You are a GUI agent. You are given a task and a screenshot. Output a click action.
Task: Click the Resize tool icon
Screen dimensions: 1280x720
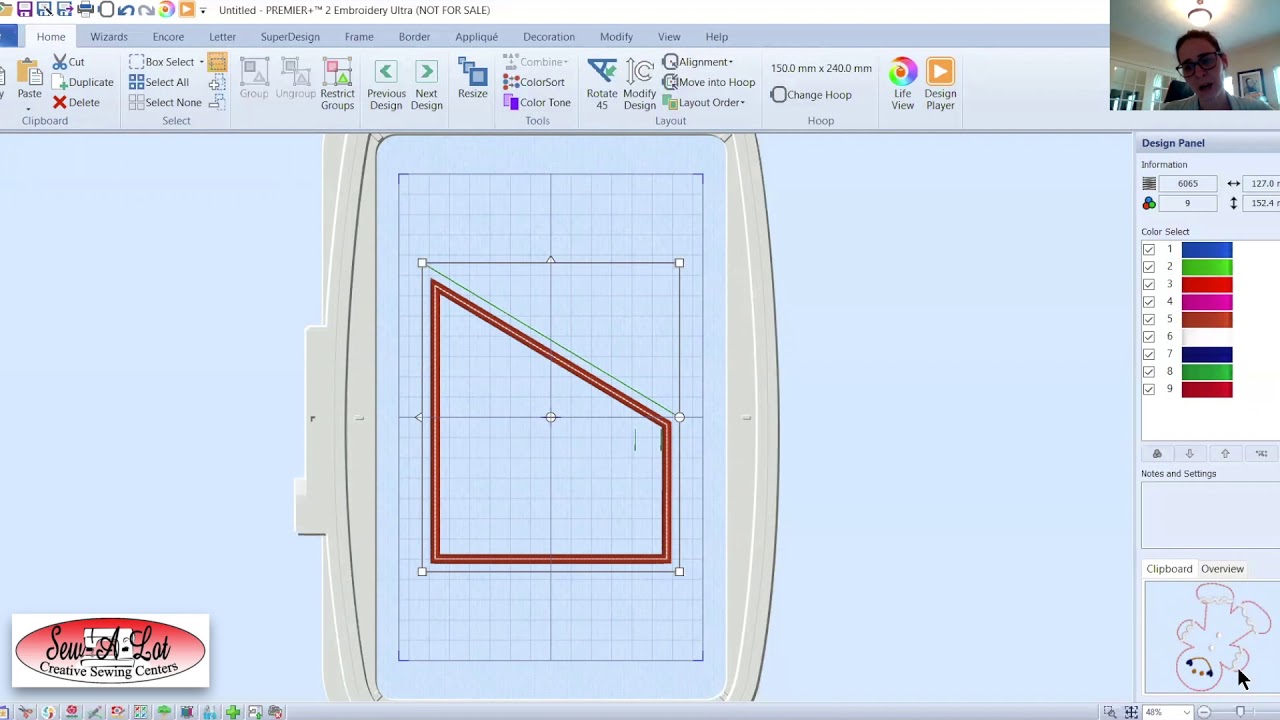(x=472, y=78)
